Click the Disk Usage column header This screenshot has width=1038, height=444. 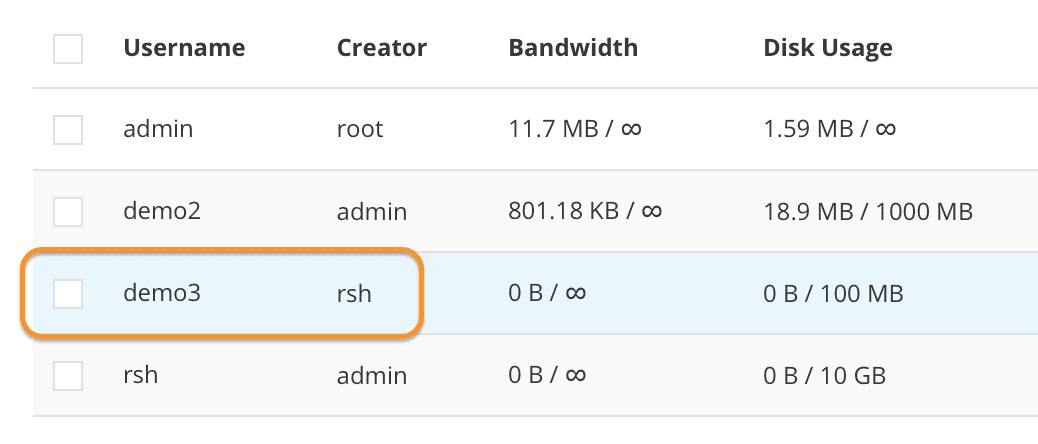click(x=828, y=48)
